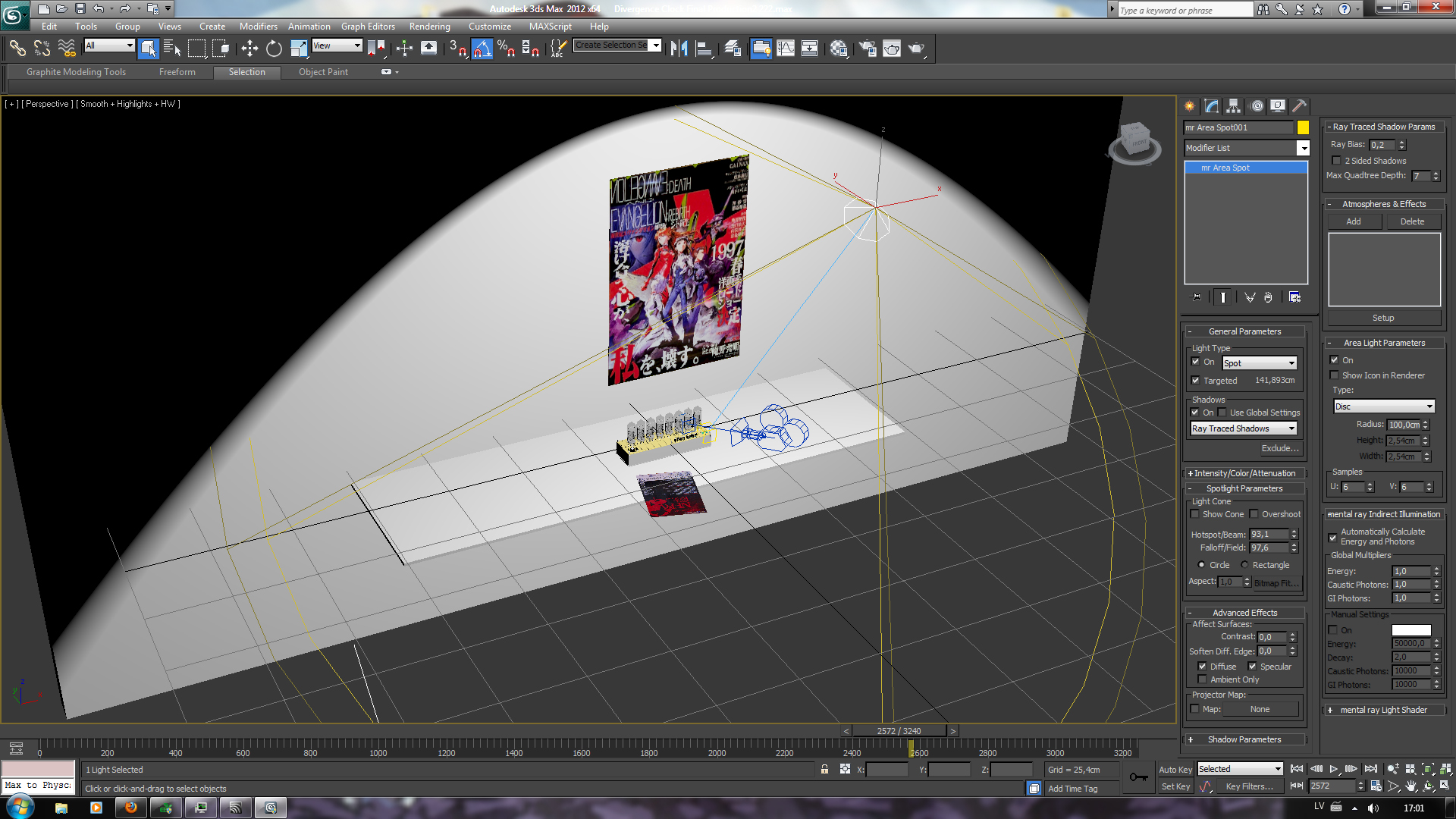Open the Utilities hammer panel tab
Screen dimensions: 1456x819
(x=1299, y=106)
